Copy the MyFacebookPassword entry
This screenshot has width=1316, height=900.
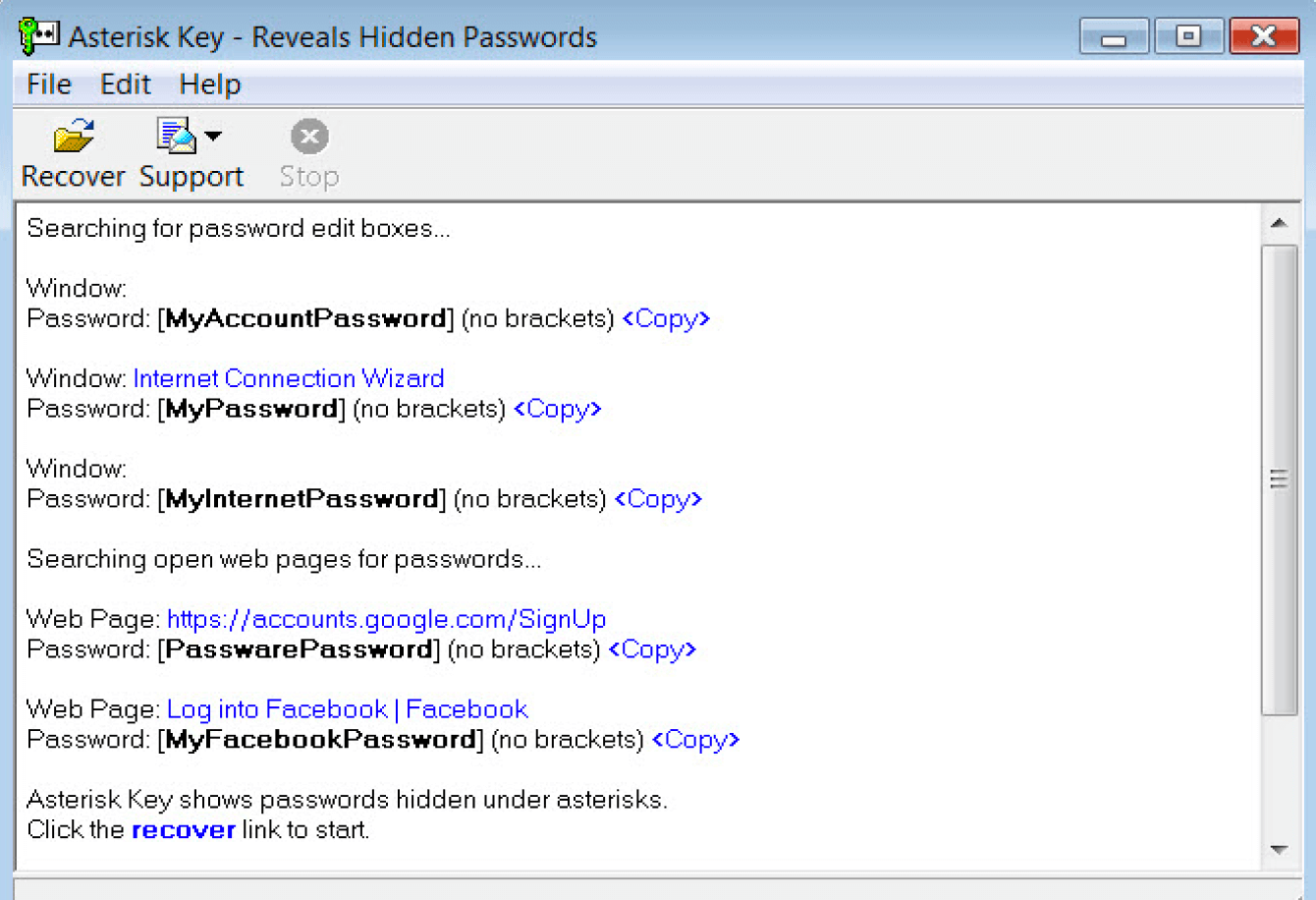tap(695, 739)
